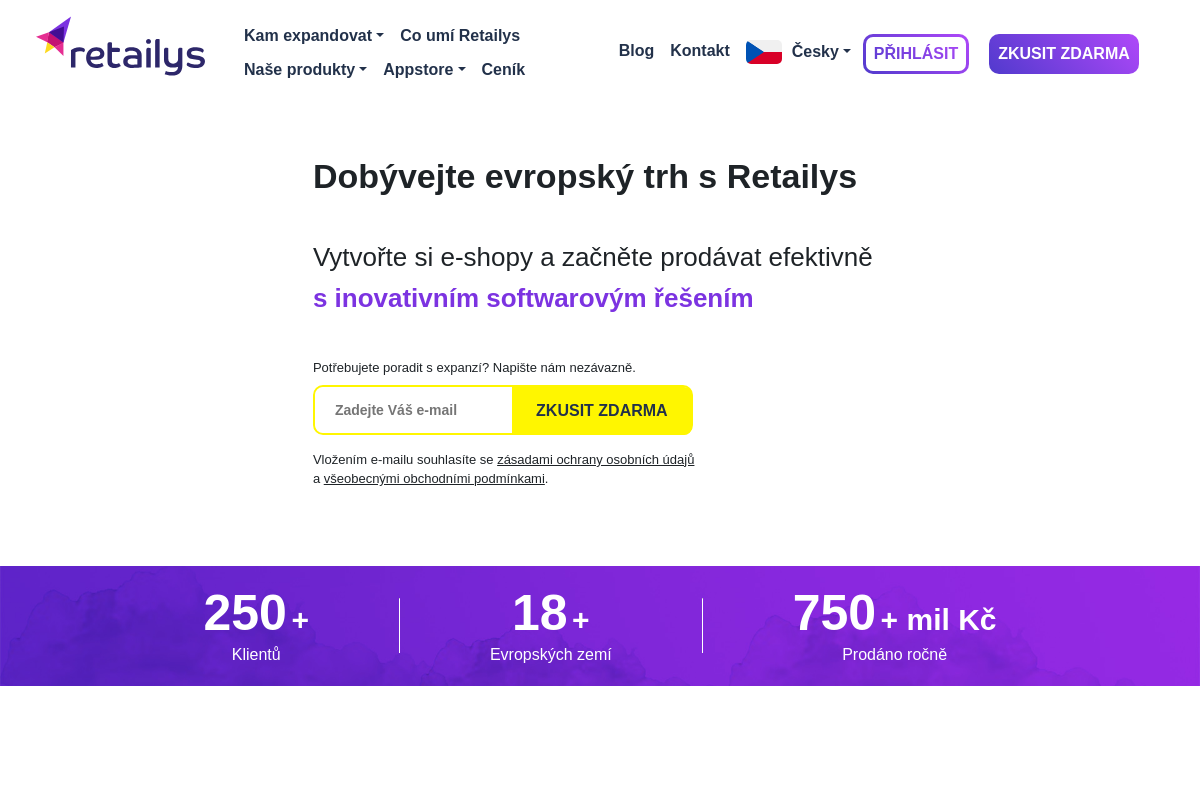Screen dimensions: 1200x800
Task: Open the Ceník page
Action: (x=503, y=69)
